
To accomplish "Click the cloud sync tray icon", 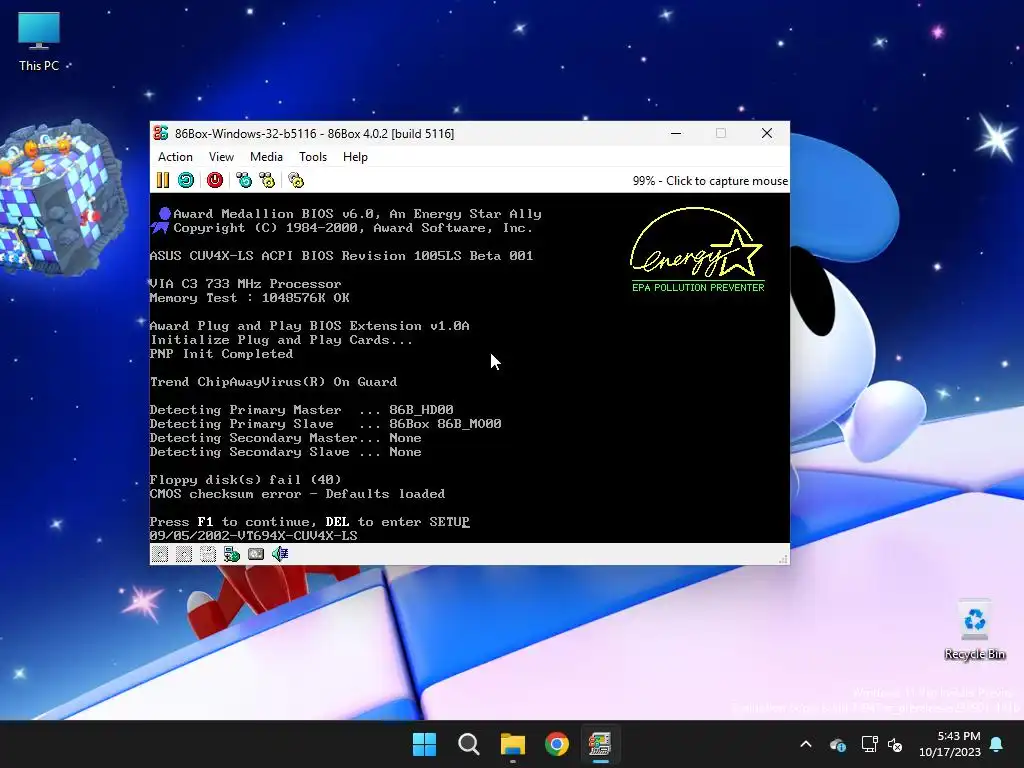I will [x=837, y=744].
